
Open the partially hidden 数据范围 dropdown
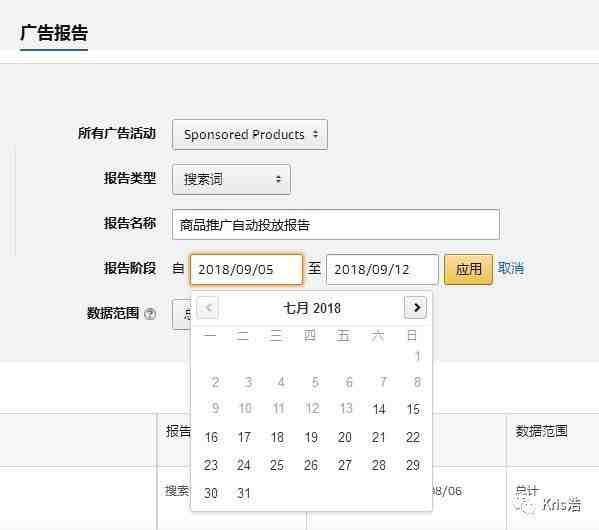click(181, 314)
